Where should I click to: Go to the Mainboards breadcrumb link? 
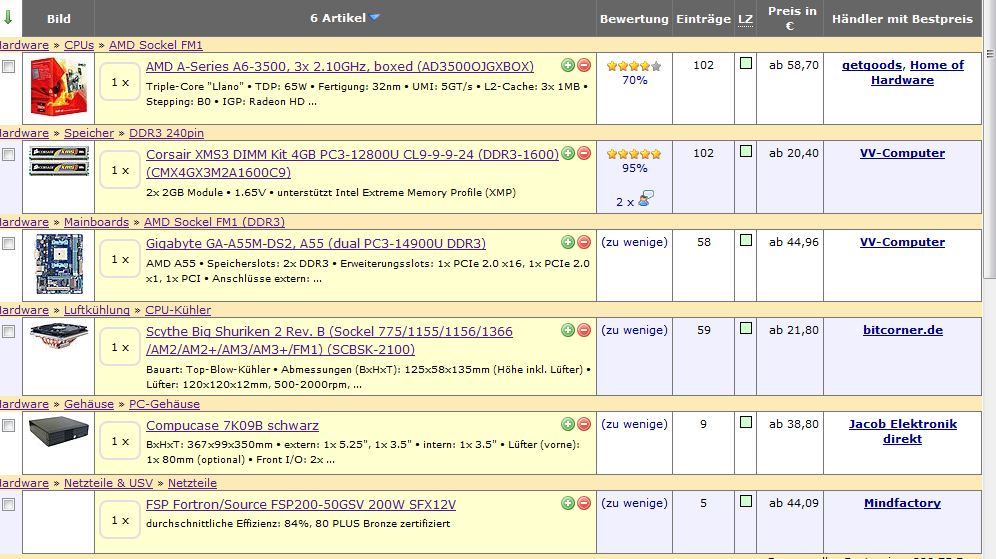pyautogui.click(x=97, y=222)
